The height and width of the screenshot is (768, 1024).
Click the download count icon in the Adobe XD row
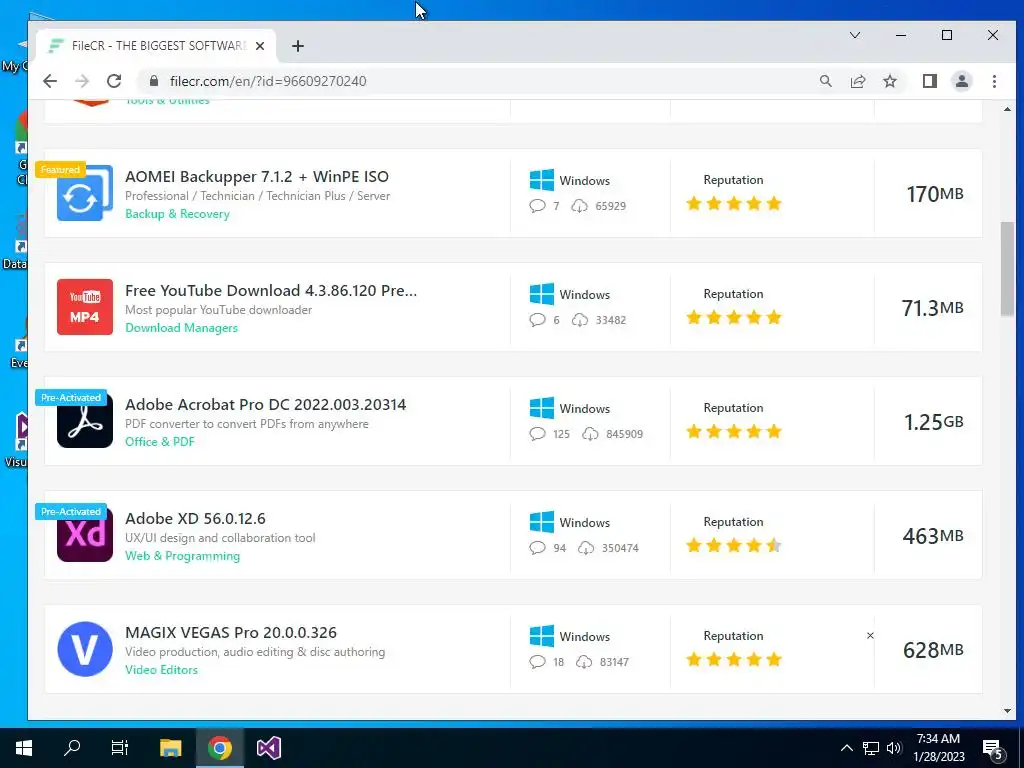click(x=586, y=548)
